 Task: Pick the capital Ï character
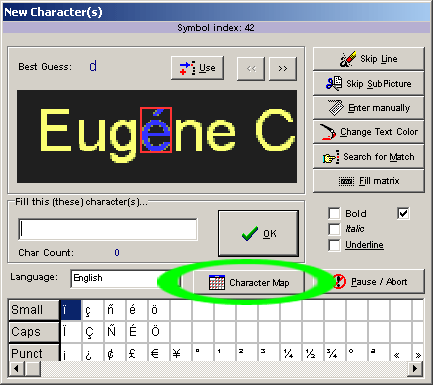[x=71, y=332]
